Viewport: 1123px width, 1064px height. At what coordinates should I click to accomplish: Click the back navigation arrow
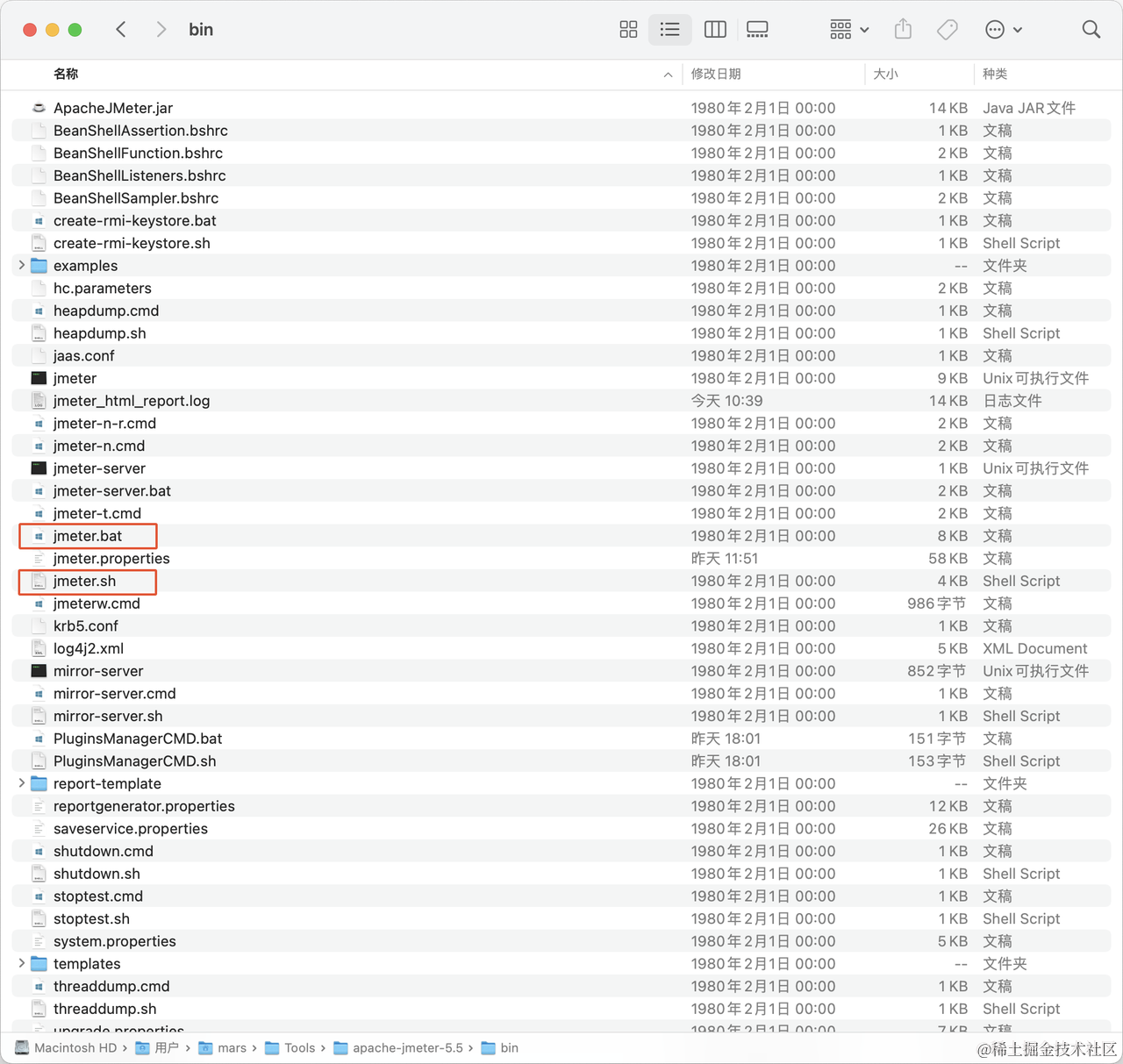[x=121, y=29]
